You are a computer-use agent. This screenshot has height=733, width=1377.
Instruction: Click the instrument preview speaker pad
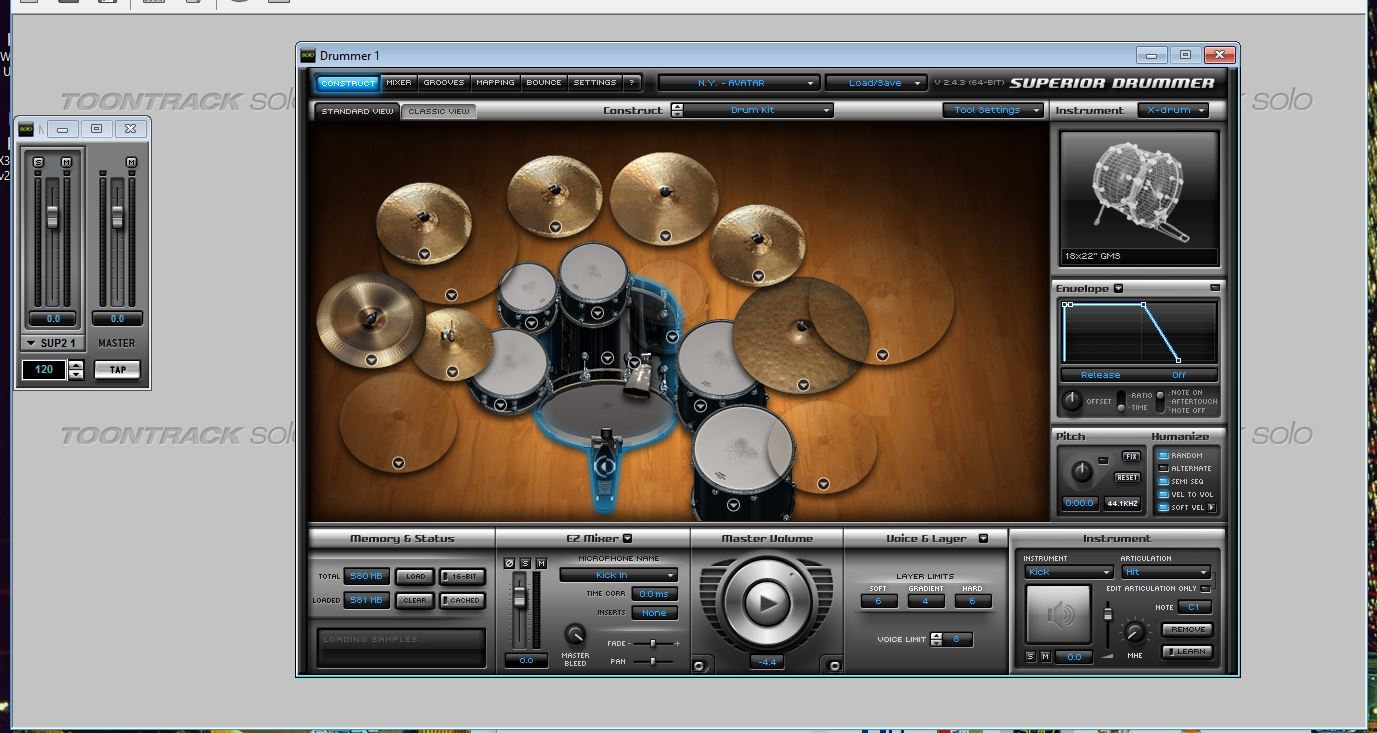pos(1059,615)
